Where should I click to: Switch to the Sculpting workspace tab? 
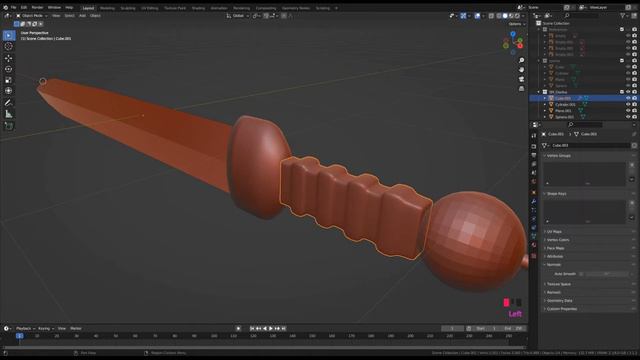[x=128, y=8]
